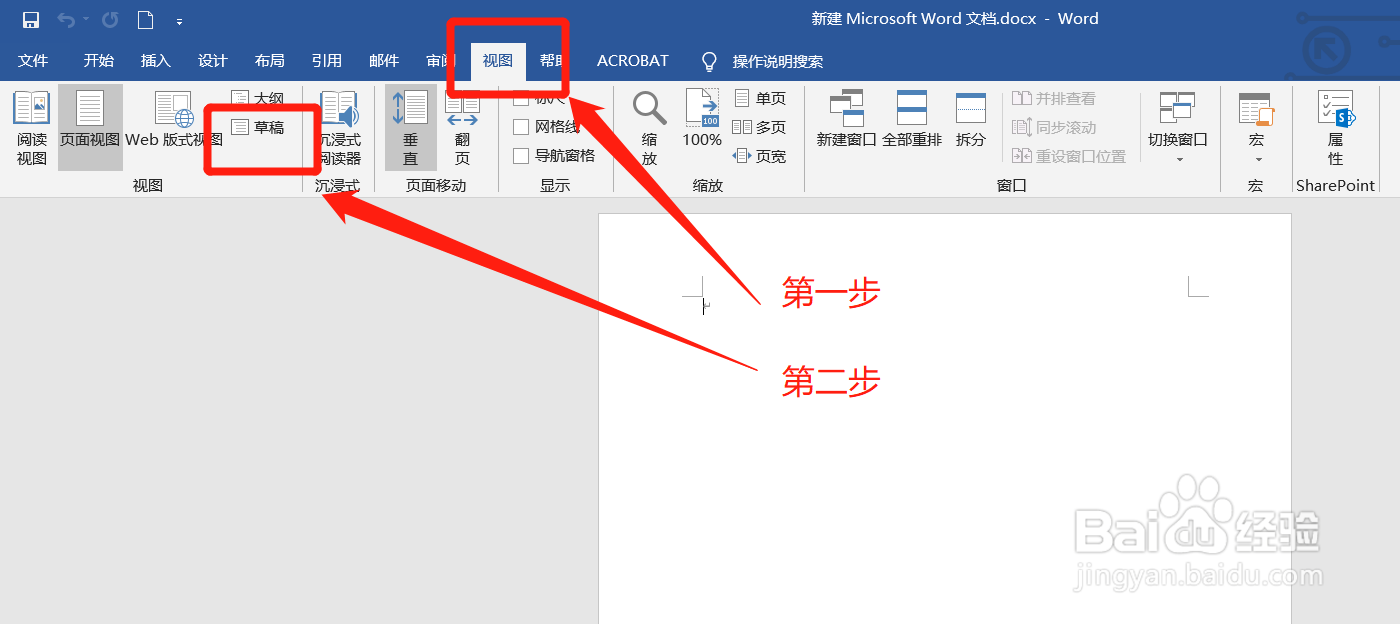
Task: Open the ACROBAT ribbon tab
Action: 631,60
